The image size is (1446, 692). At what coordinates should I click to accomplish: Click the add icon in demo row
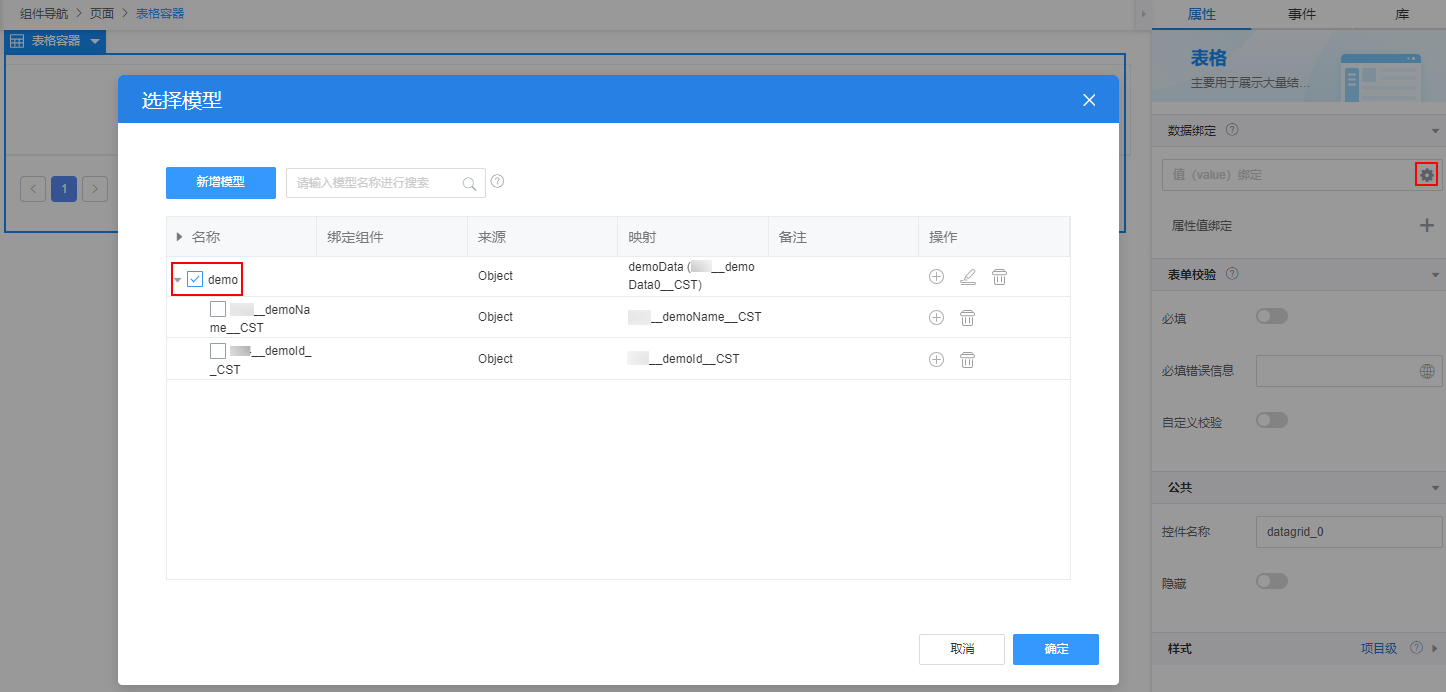coord(936,277)
